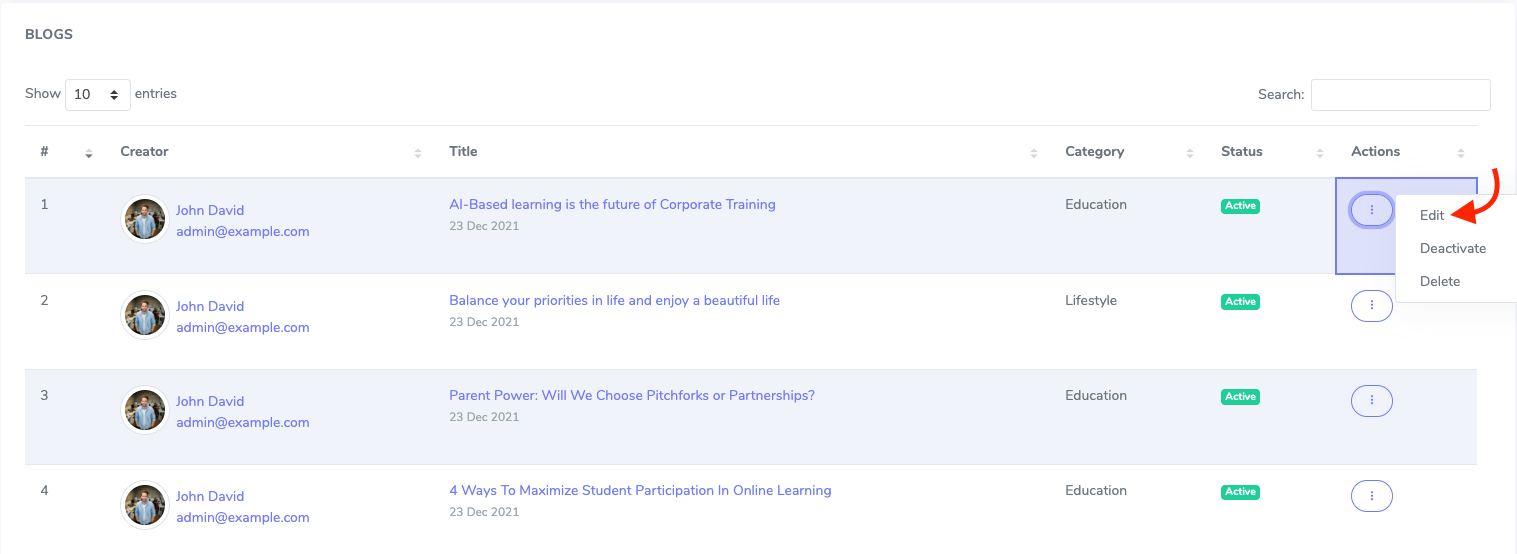Image resolution: width=1517 pixels, height=554 pixels.
Task: Open the 'Parent Power' blog title link
Action: pos(631,395)
